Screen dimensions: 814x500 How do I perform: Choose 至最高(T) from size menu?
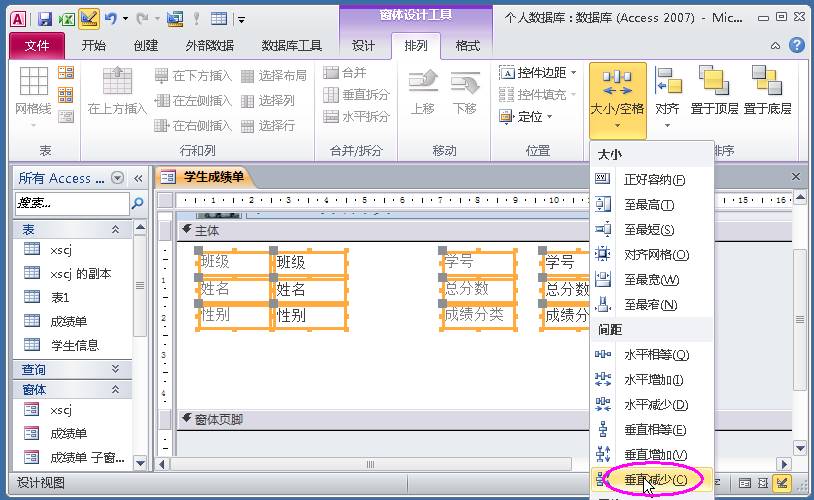(652, 205)
